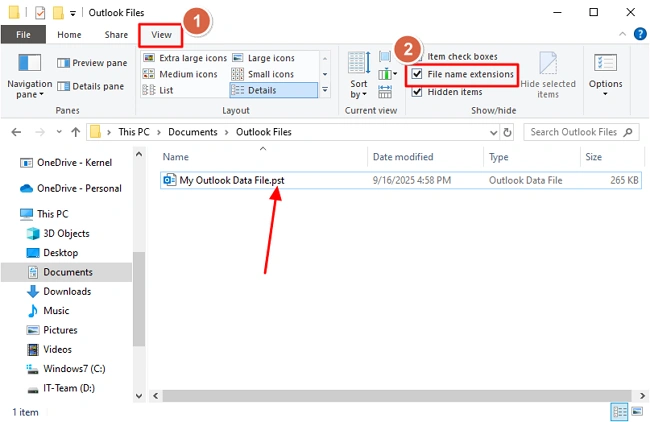Open the Help question mark icon

click(640, 34)
